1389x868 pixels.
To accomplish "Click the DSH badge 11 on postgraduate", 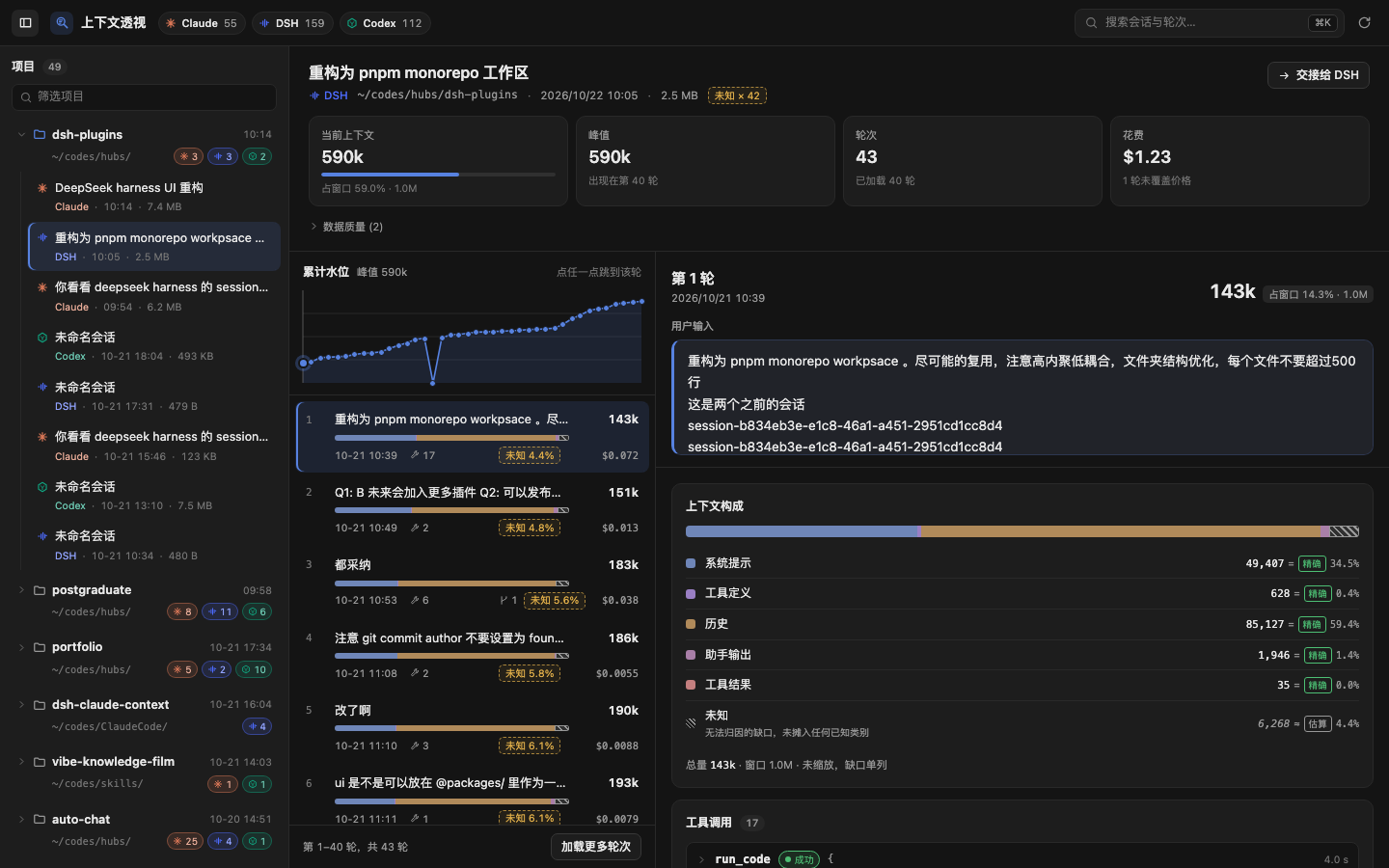I will point(221,611).
